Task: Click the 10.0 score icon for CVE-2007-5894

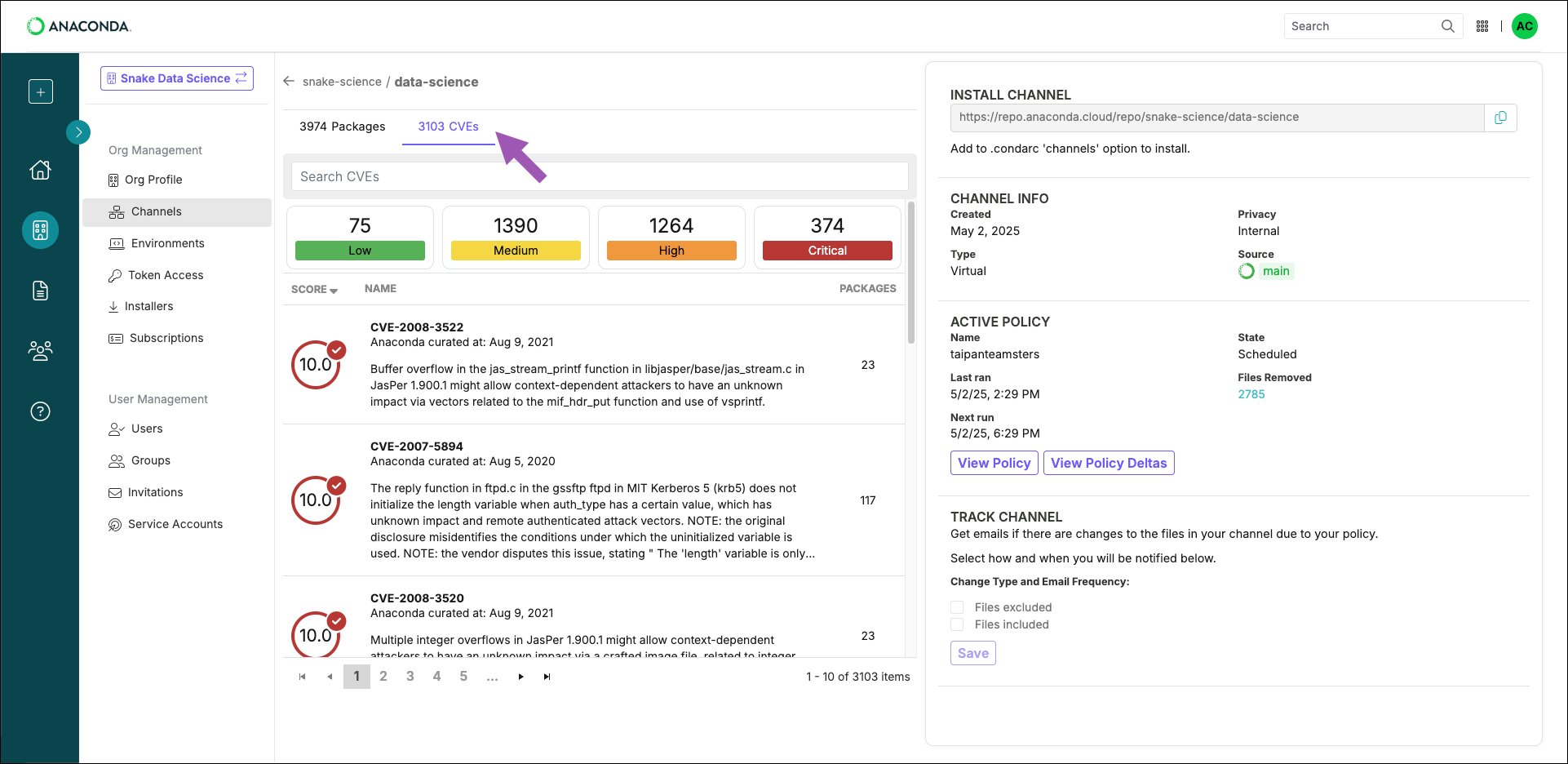Action: [317, 500]
